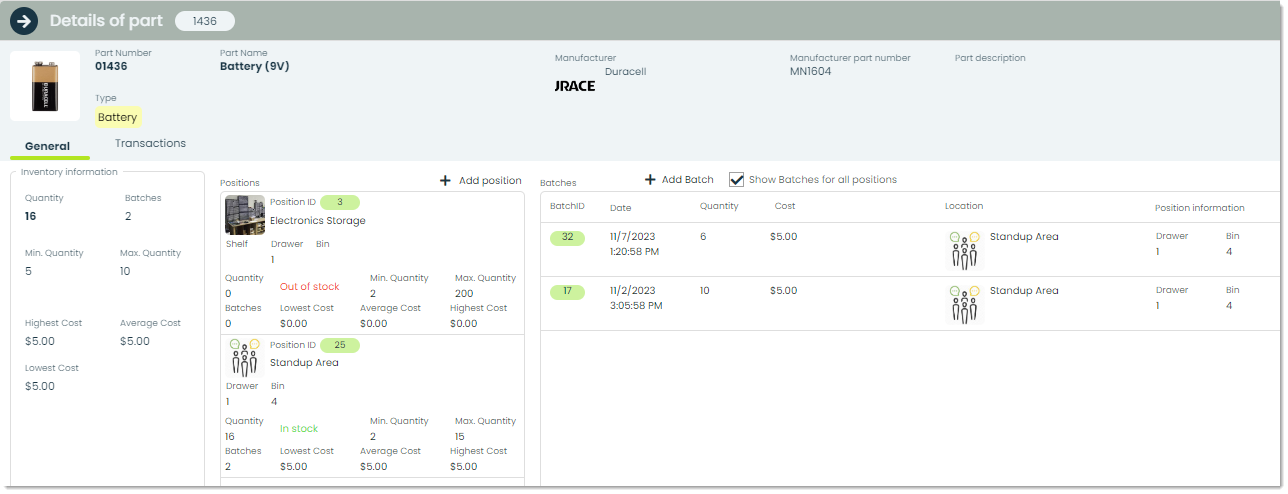Click the back arrow icon in header
Image resolution: width=1288 pixels, height=494 pixels.
pyautogui.click(x=24, y=20)
